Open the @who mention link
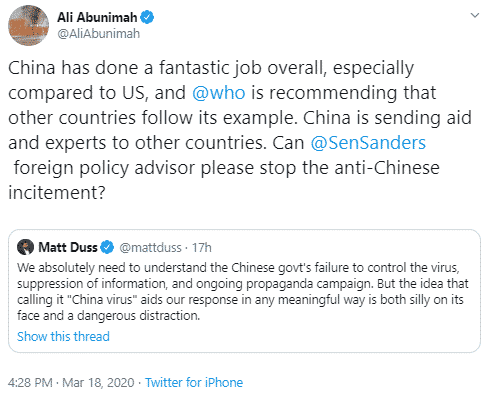The height and width of the screenshot is (395, 492). click(x=219, y=93)
